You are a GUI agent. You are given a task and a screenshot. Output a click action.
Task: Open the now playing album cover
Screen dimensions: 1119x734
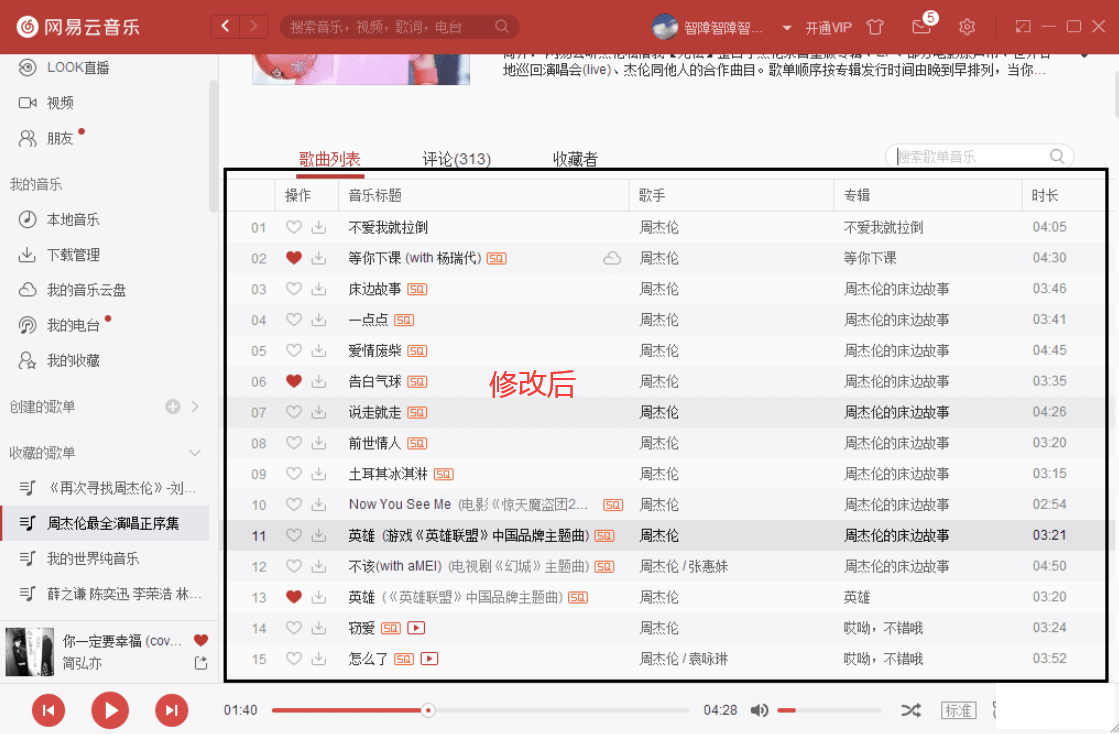click(30, 652)
